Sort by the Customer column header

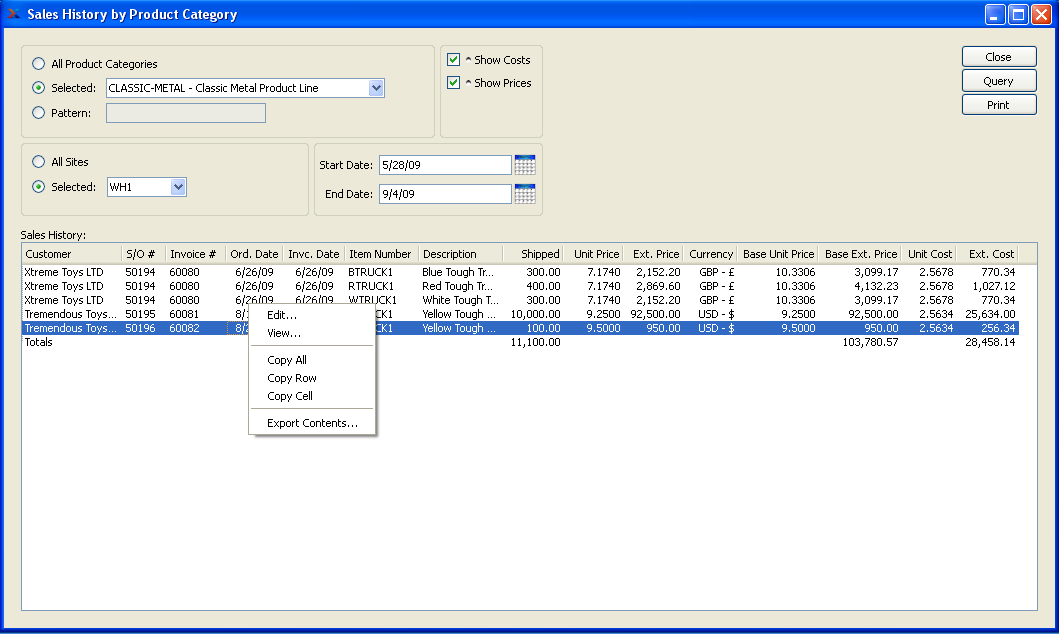(70, 254)
